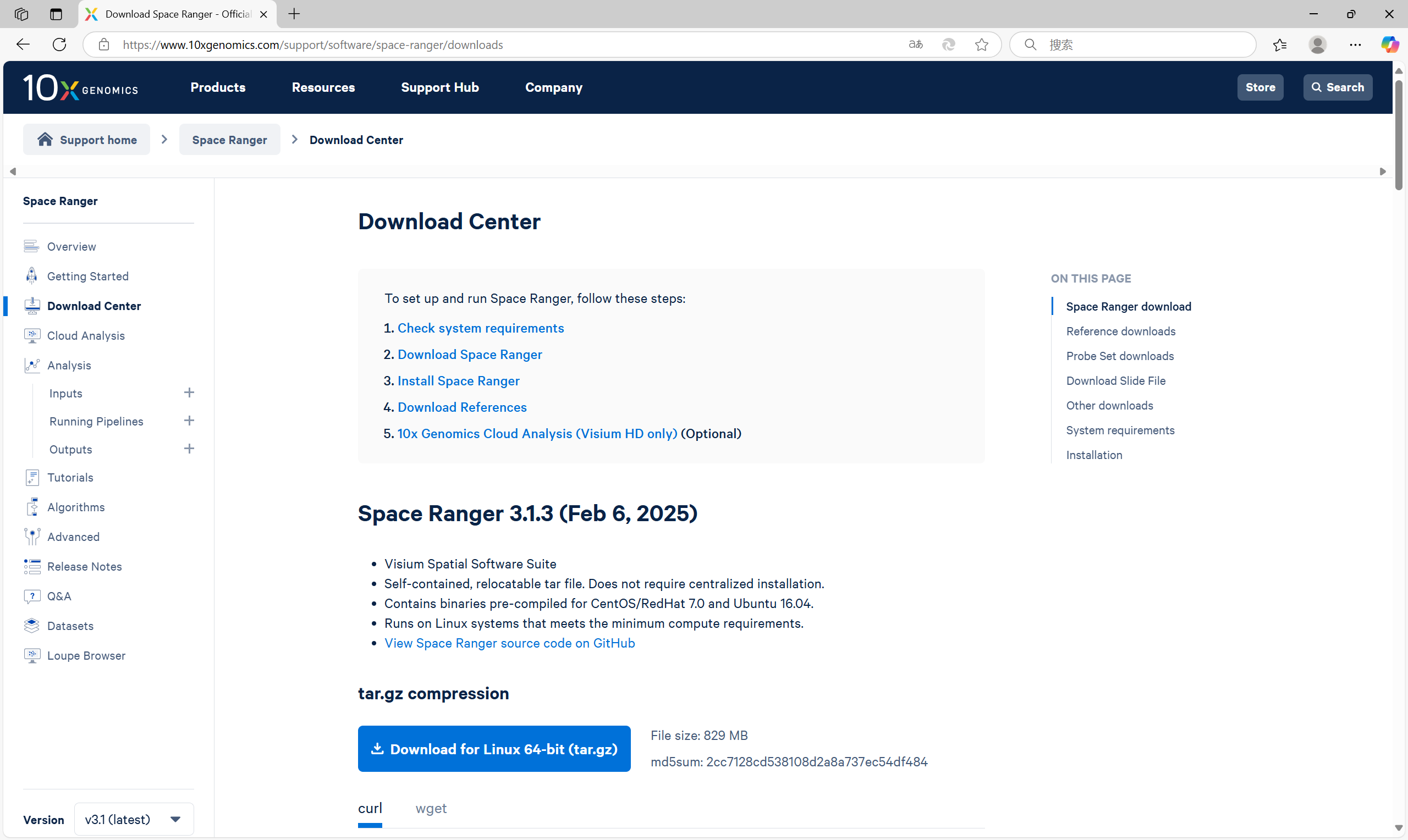The height and width of the screenshot is (840, 1408).
Task: Add page to favorites star icon
Action: 982,45
